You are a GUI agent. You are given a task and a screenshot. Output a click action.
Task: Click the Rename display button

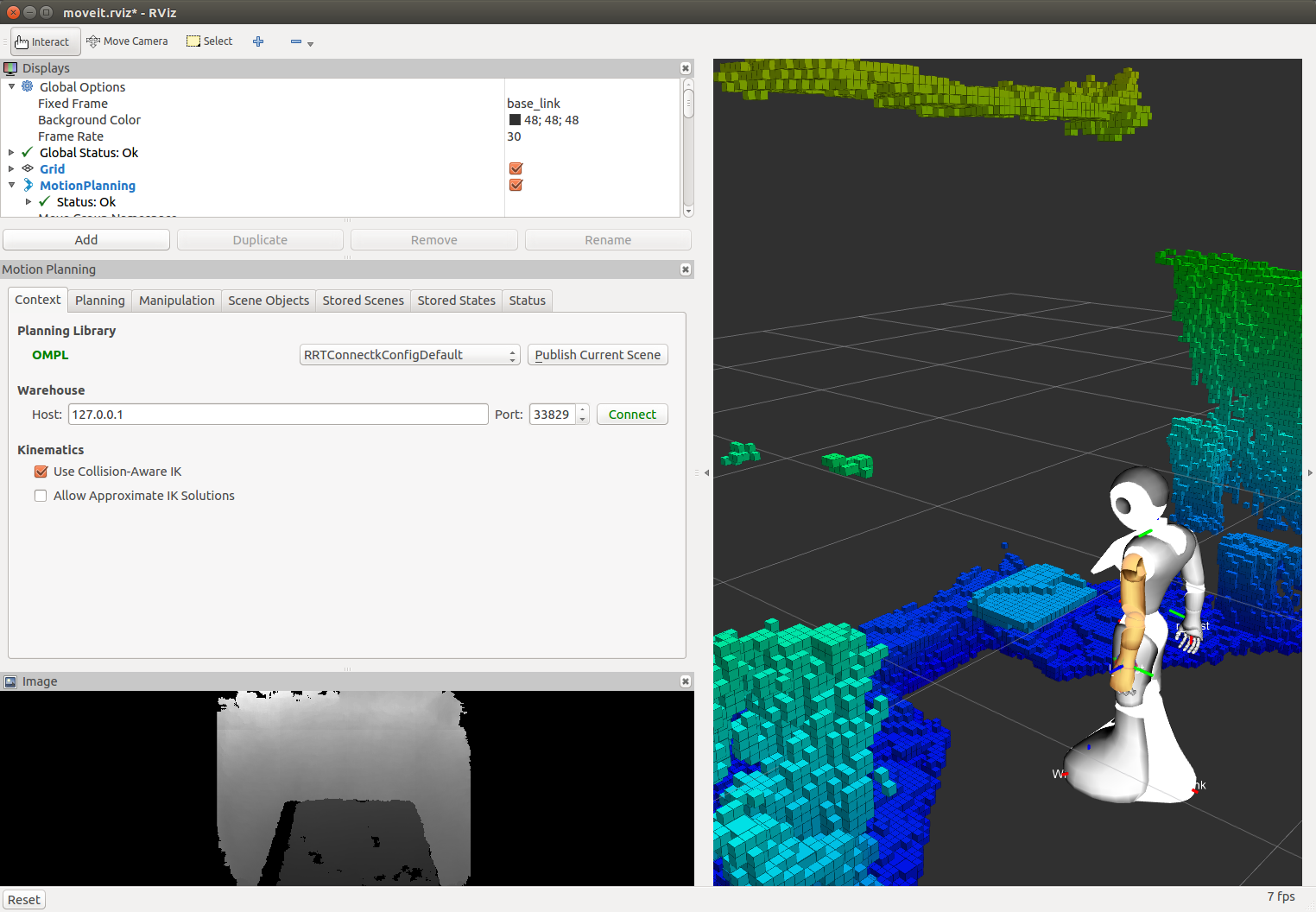tap(608, 240)
